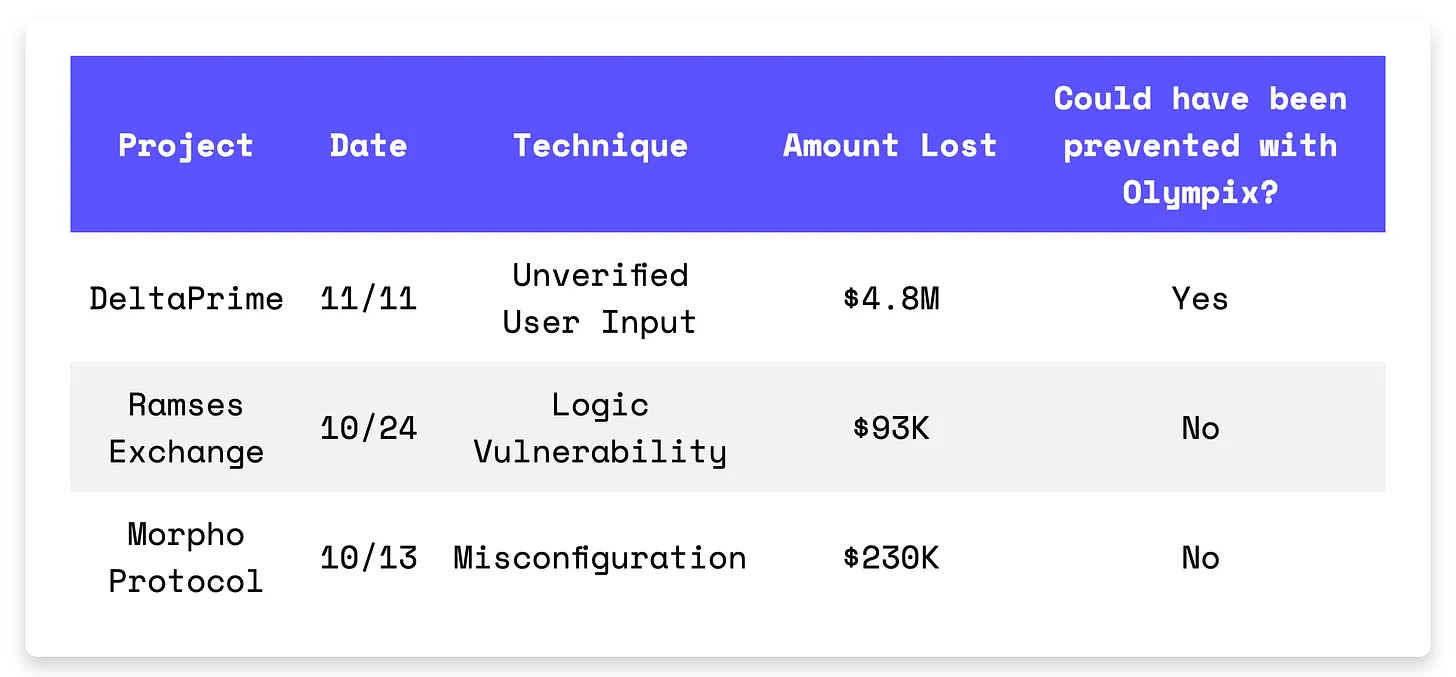Click the 'Could have been prevented with Olympix?' header
The height and width of the screenshot is (677, 1456).
(1200, 145)
